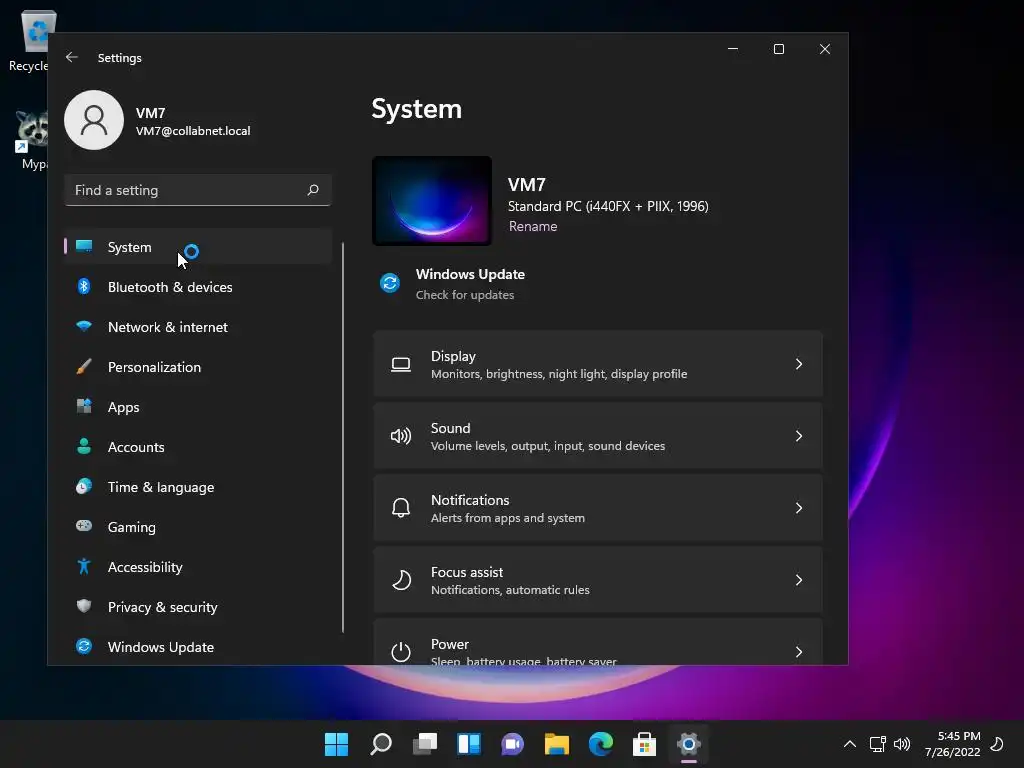Click the network icon in the system tray
This screenshot has height=768, width=1024.
(877, 744)
